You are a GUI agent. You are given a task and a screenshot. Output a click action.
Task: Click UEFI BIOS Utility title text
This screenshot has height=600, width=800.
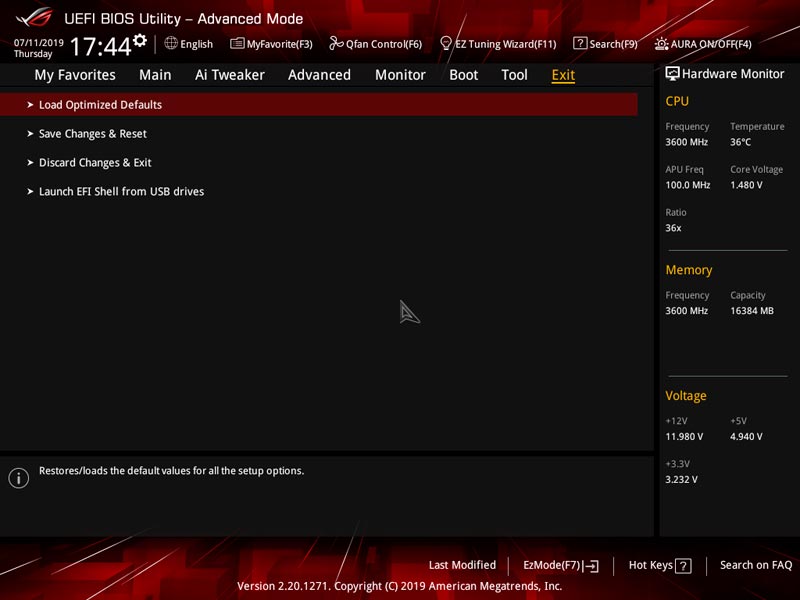[x=184, y=19]
